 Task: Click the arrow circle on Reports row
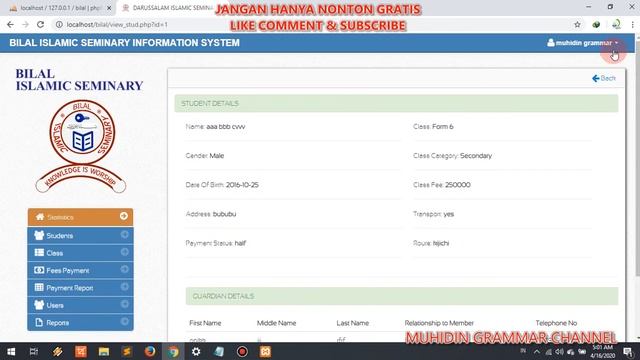[124, 321]
